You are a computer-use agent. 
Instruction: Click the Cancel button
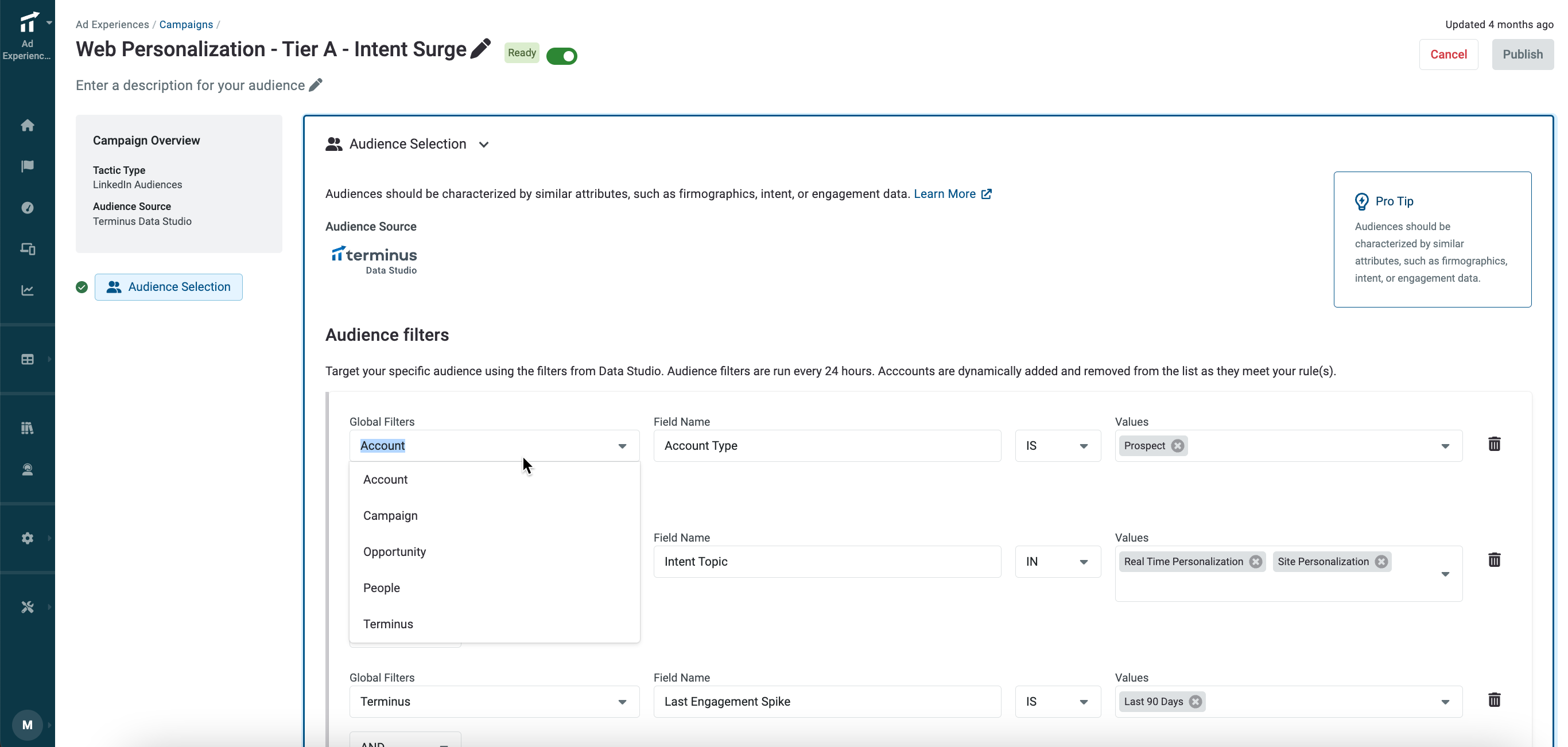coord(1449,54)
